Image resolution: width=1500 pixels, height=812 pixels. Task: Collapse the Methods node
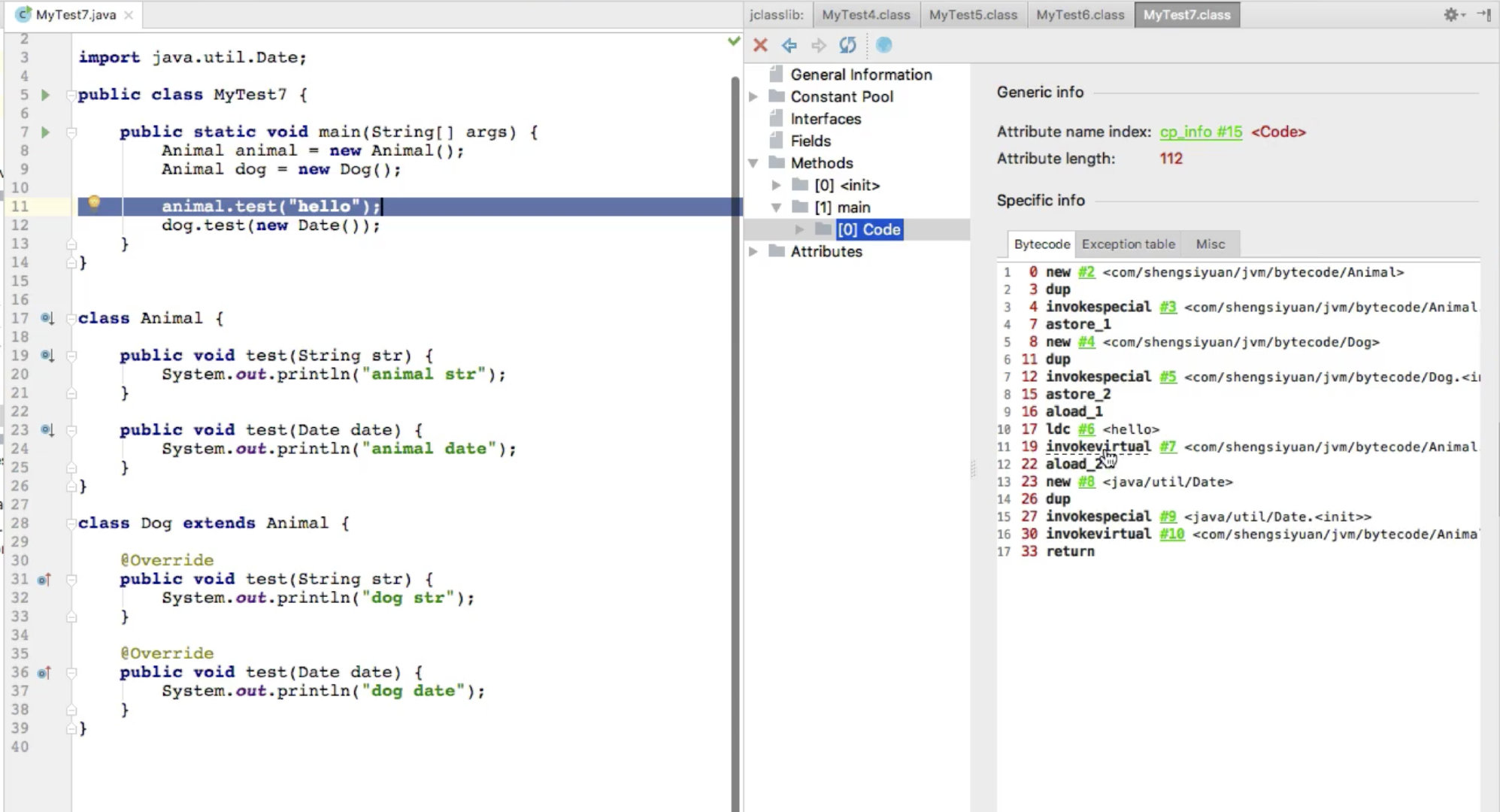(x=753, y=163)
